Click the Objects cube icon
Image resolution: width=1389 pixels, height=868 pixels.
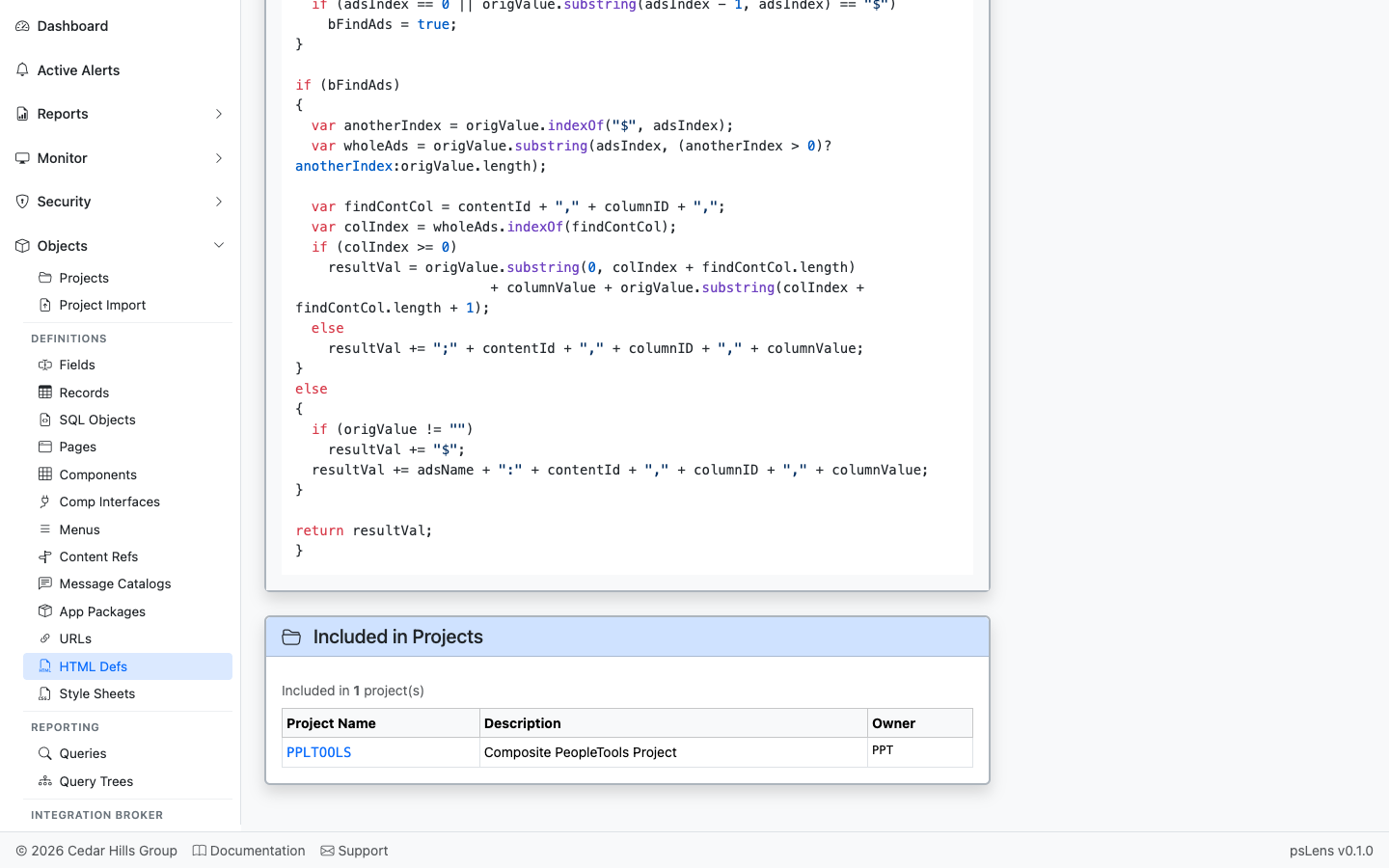point(22,246)
